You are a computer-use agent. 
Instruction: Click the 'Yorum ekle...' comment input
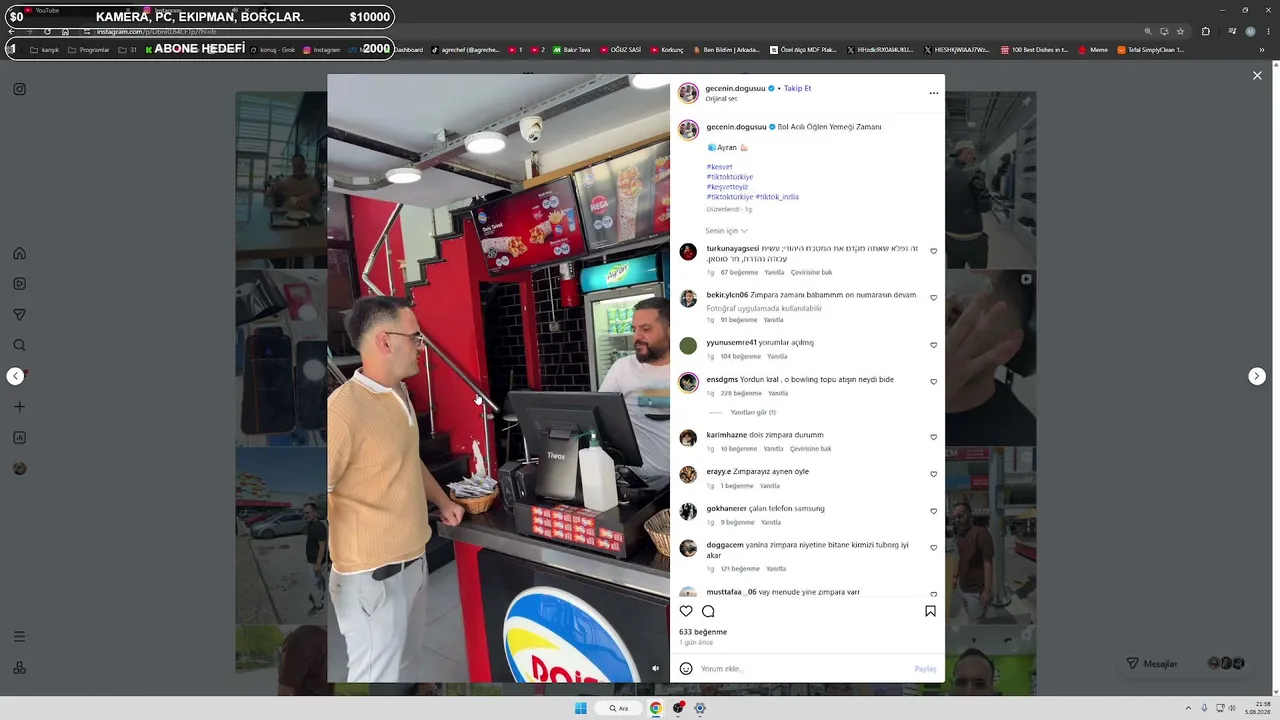804,669
